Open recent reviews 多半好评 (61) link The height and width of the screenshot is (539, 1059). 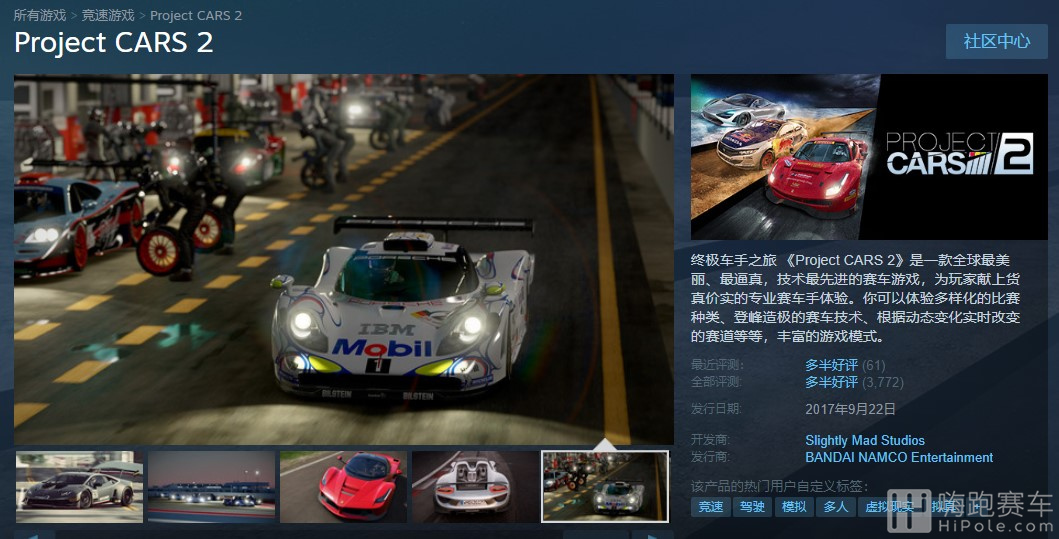click(x=845, y=365)
